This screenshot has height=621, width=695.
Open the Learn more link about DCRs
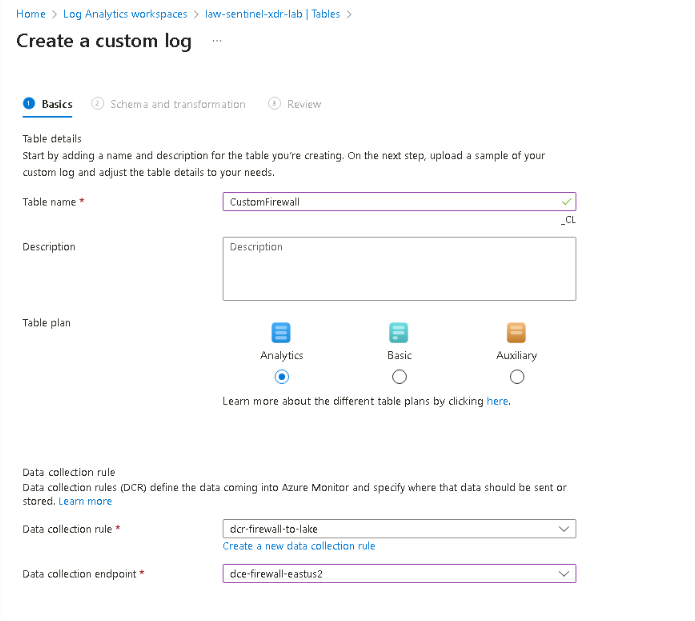(85, 501)
